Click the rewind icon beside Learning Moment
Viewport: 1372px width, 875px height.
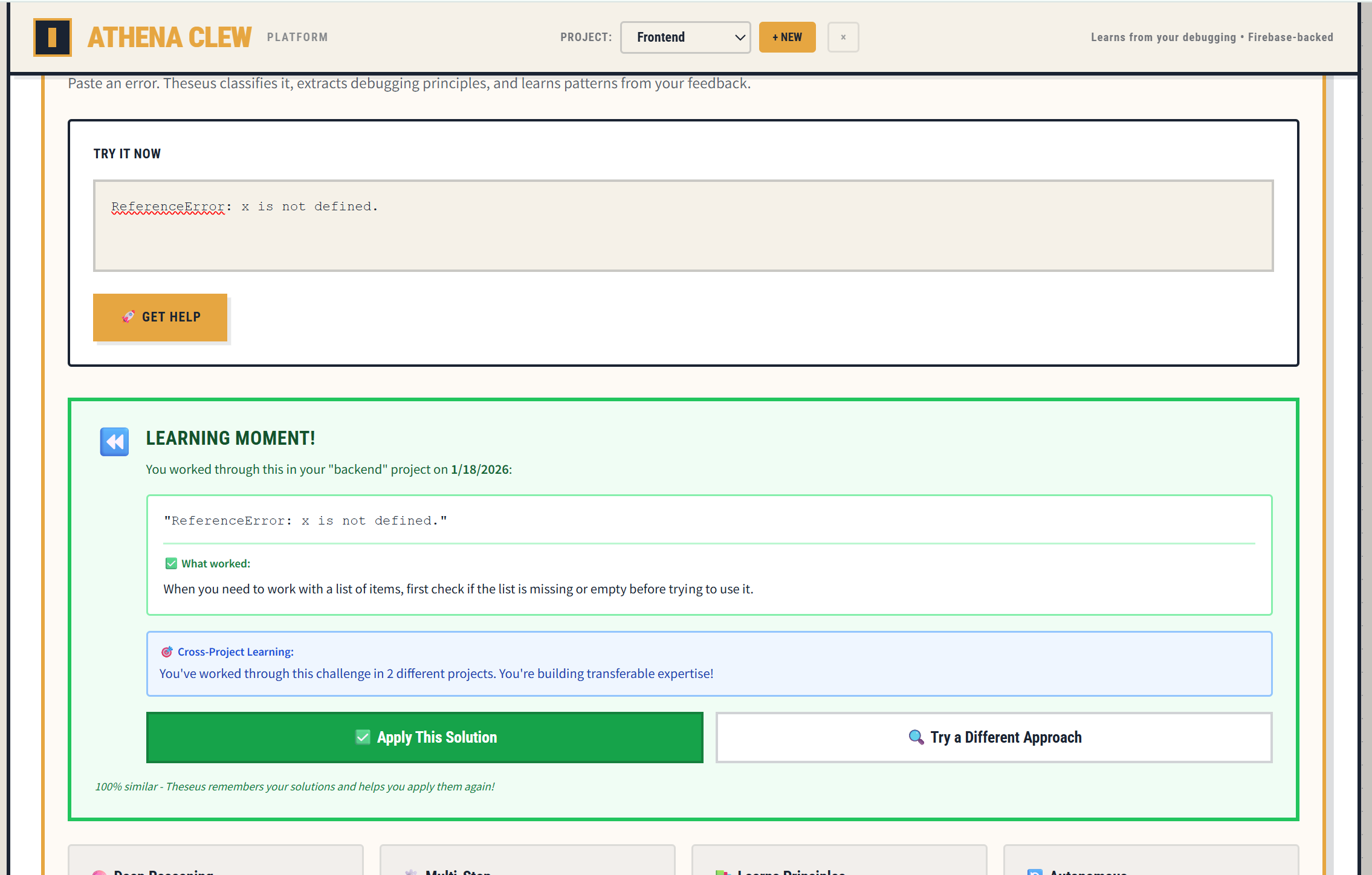pyautogui.click(x=114, y=442)
